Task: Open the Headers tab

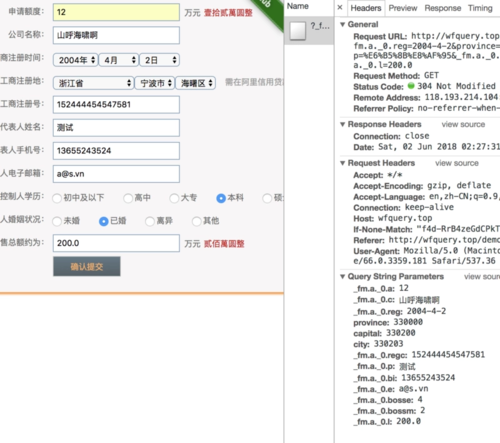Action: tap(366, 8)
